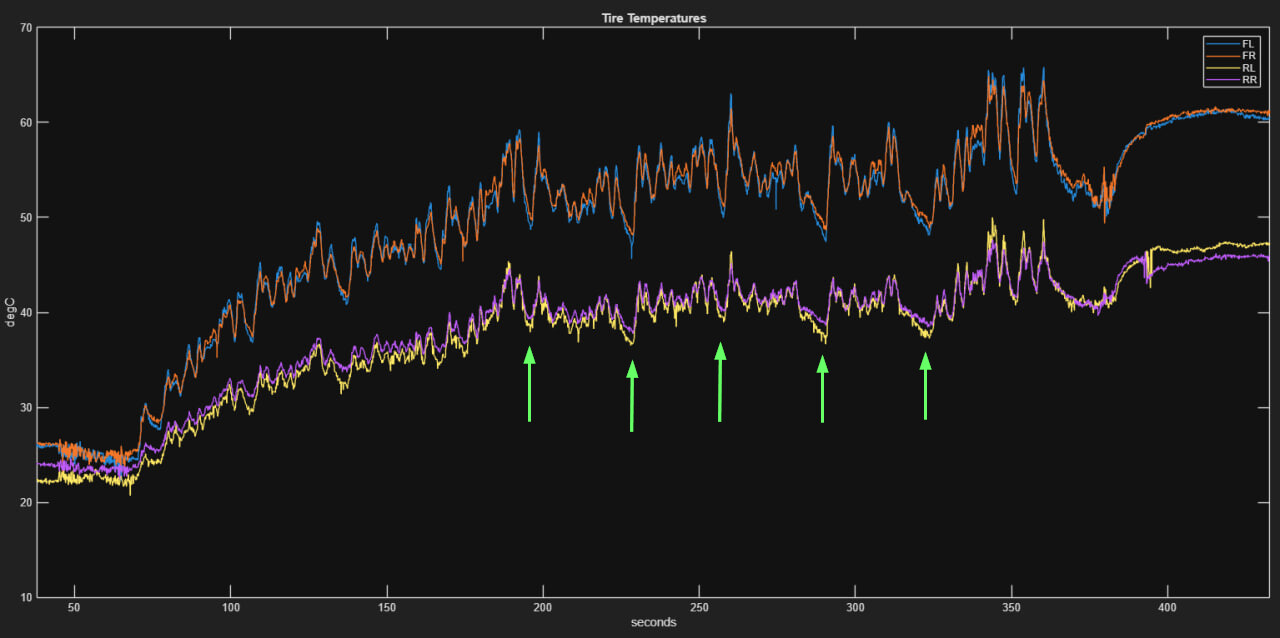The image size is (1280, 638).
Task: Click the FL legend entry label
Action: (x=1248, y=44)
